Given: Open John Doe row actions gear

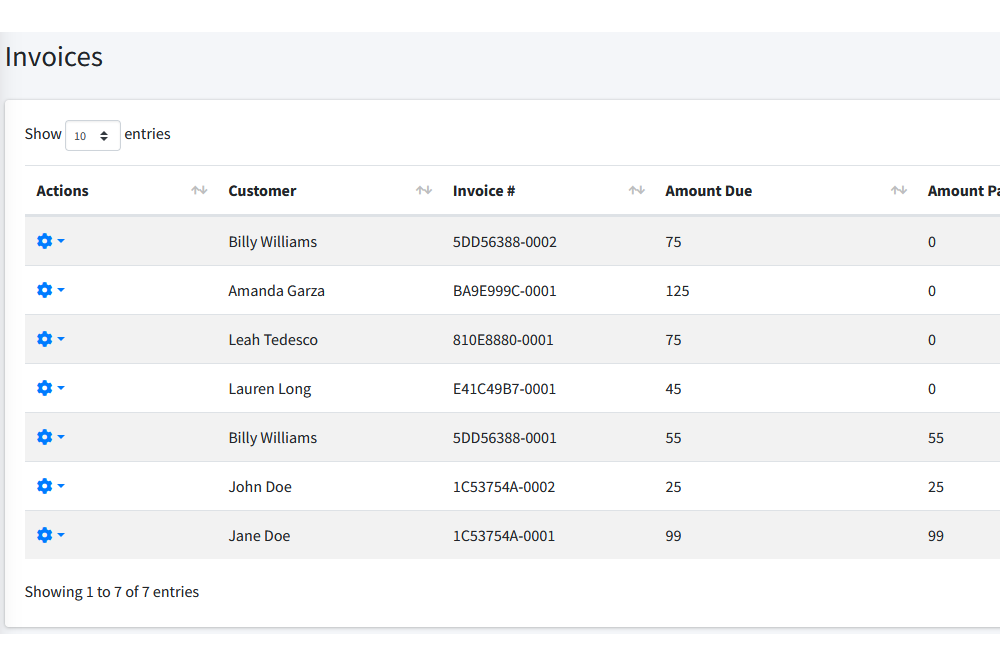Looking at the screenshot, I should [x=45, y=486].
